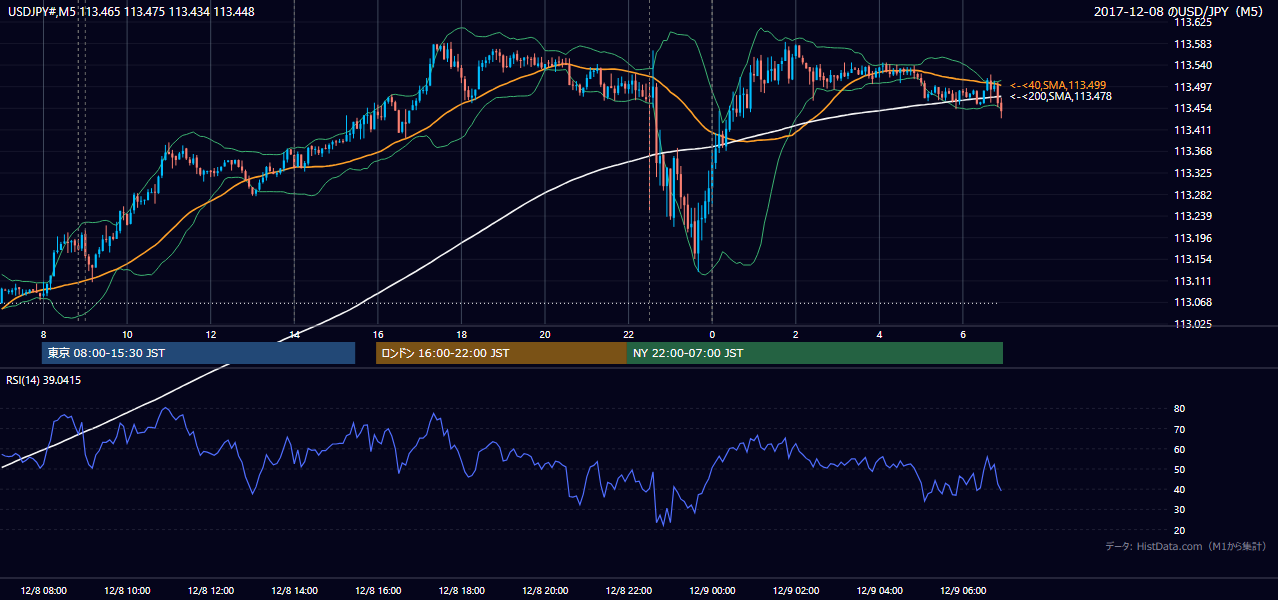Click the 12/9 00:00 date axis label

point(711,591)
